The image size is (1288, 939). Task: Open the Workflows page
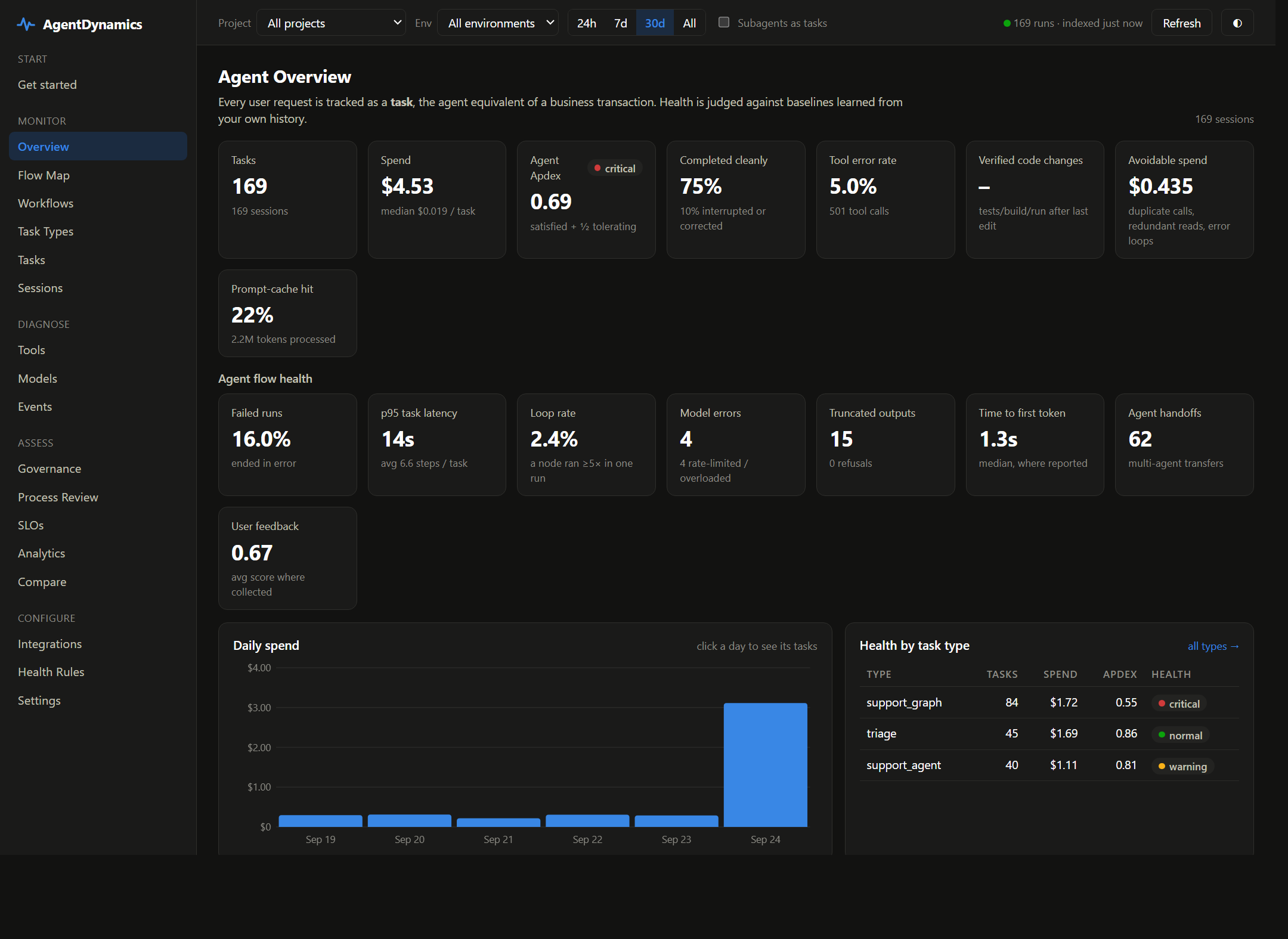(98, 203)
